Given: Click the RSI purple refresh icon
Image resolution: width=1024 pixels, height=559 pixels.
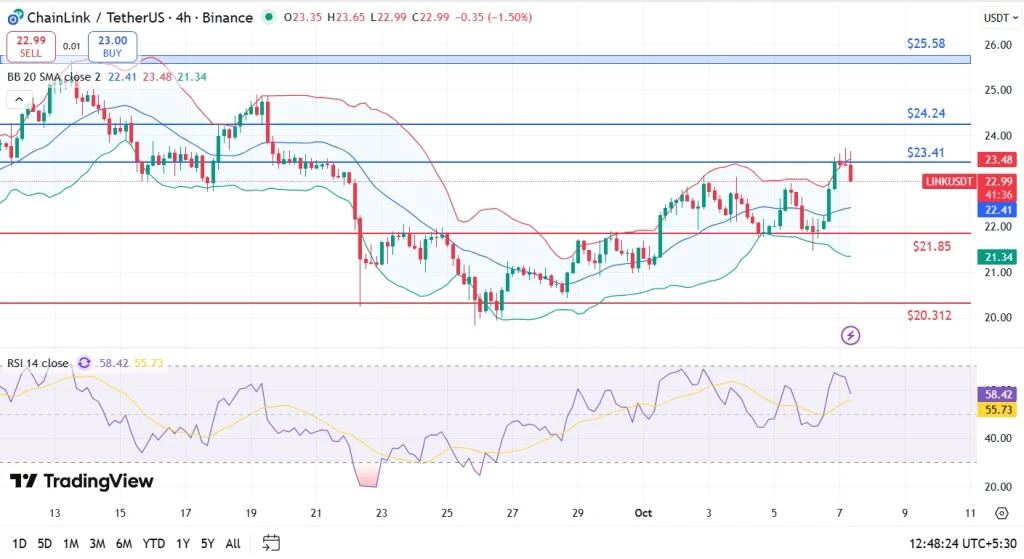Looking at the screenshot, I should coord(84,363).
